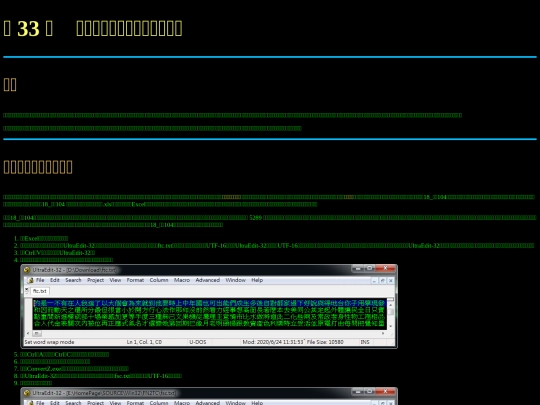Open the File menu in the ftc.txt window
The height and width of the screenshot is (405, 540).
pos(40,280)
